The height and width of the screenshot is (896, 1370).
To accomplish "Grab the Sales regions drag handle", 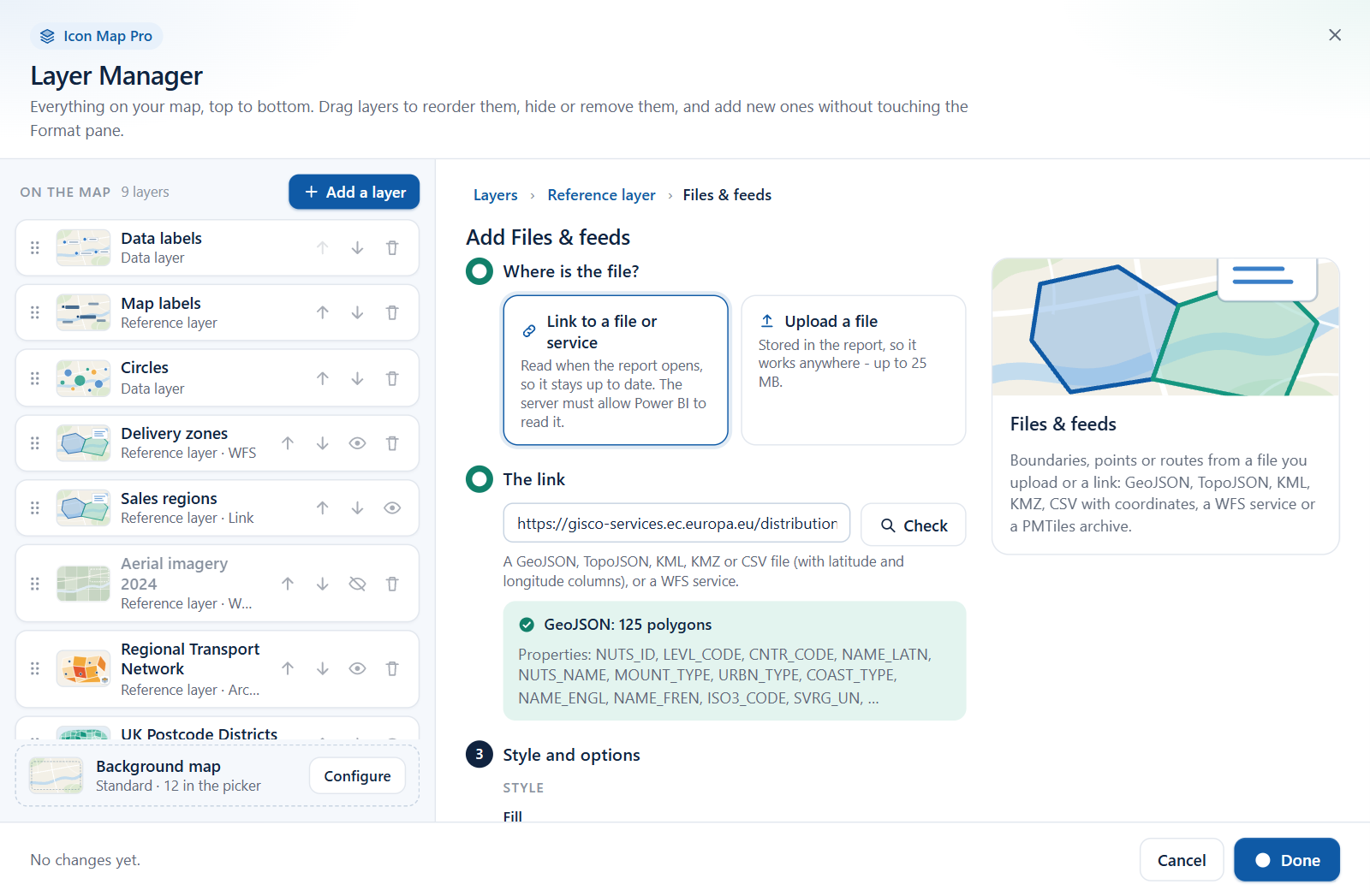I will click(35, 508).
